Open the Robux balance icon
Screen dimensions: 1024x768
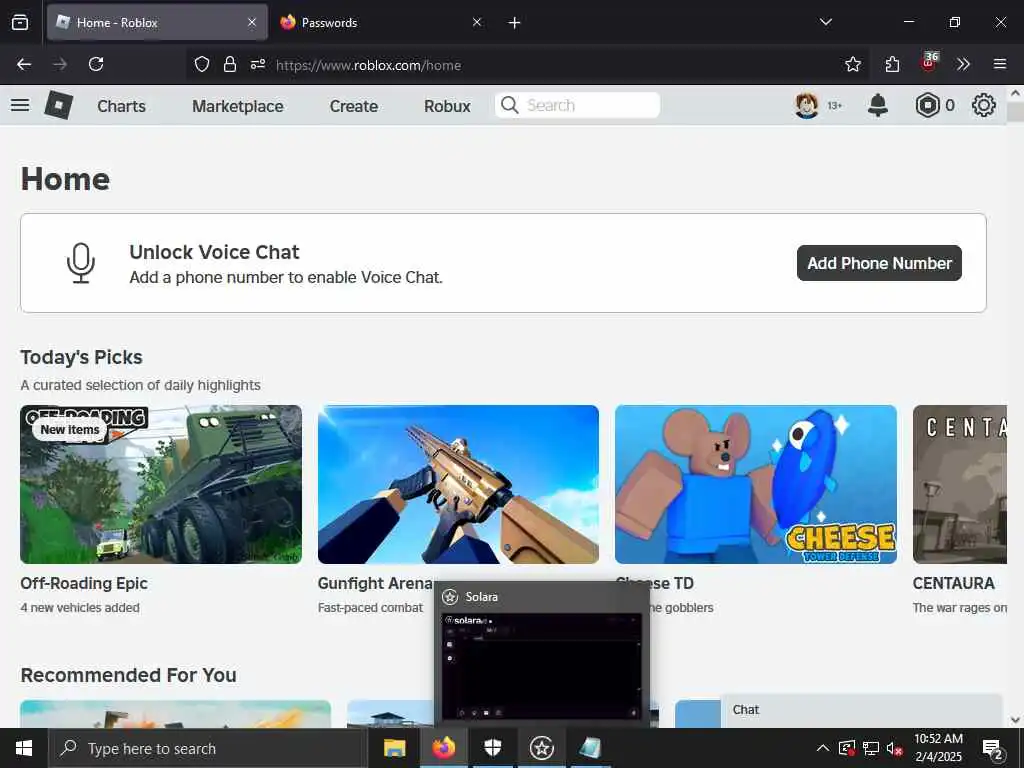click(x=927, y=105)
